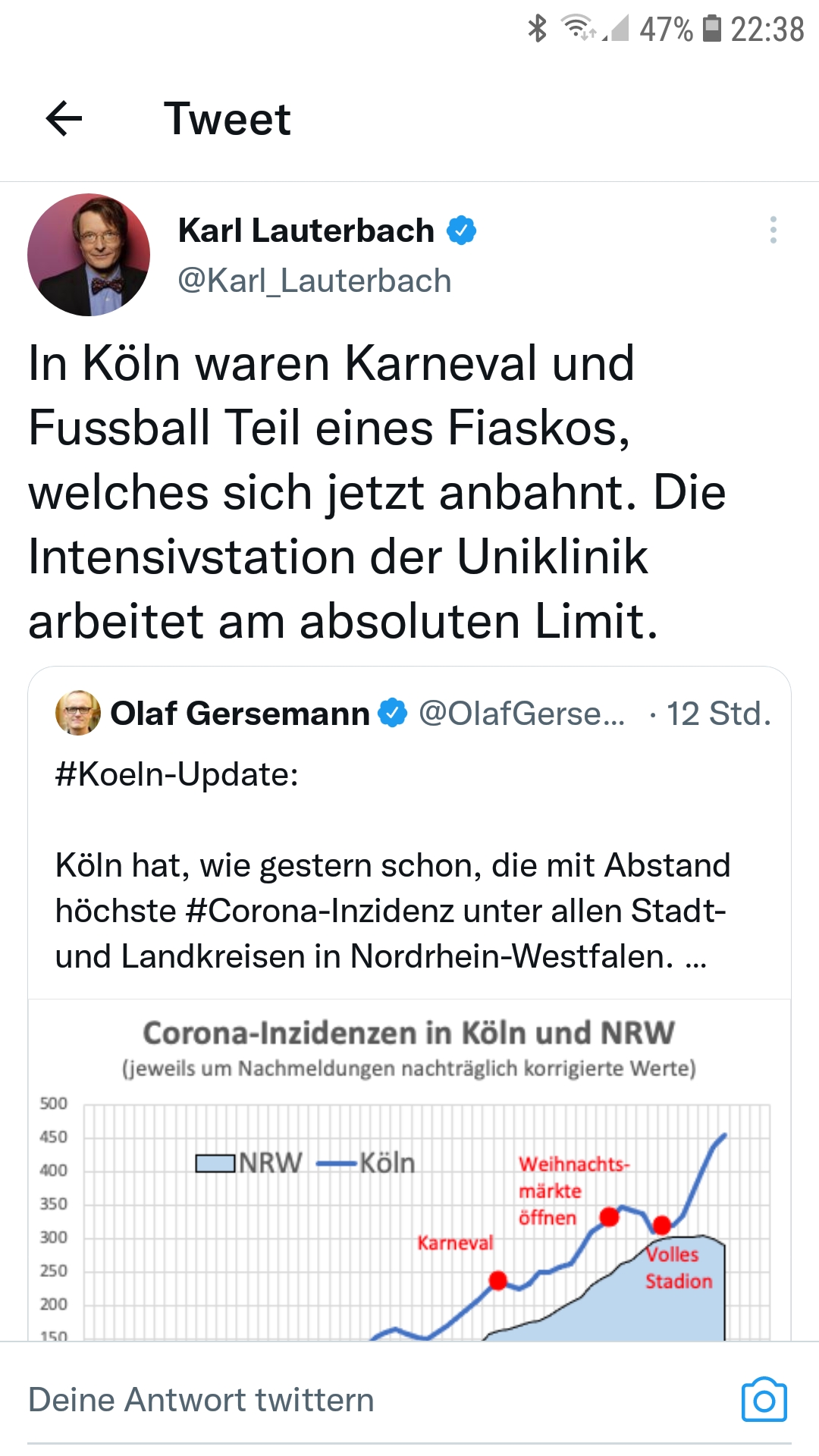The width and height of the screenshot is (819, 1456).
Task: Open the three-dot tweet options menu
Action: 773,230
